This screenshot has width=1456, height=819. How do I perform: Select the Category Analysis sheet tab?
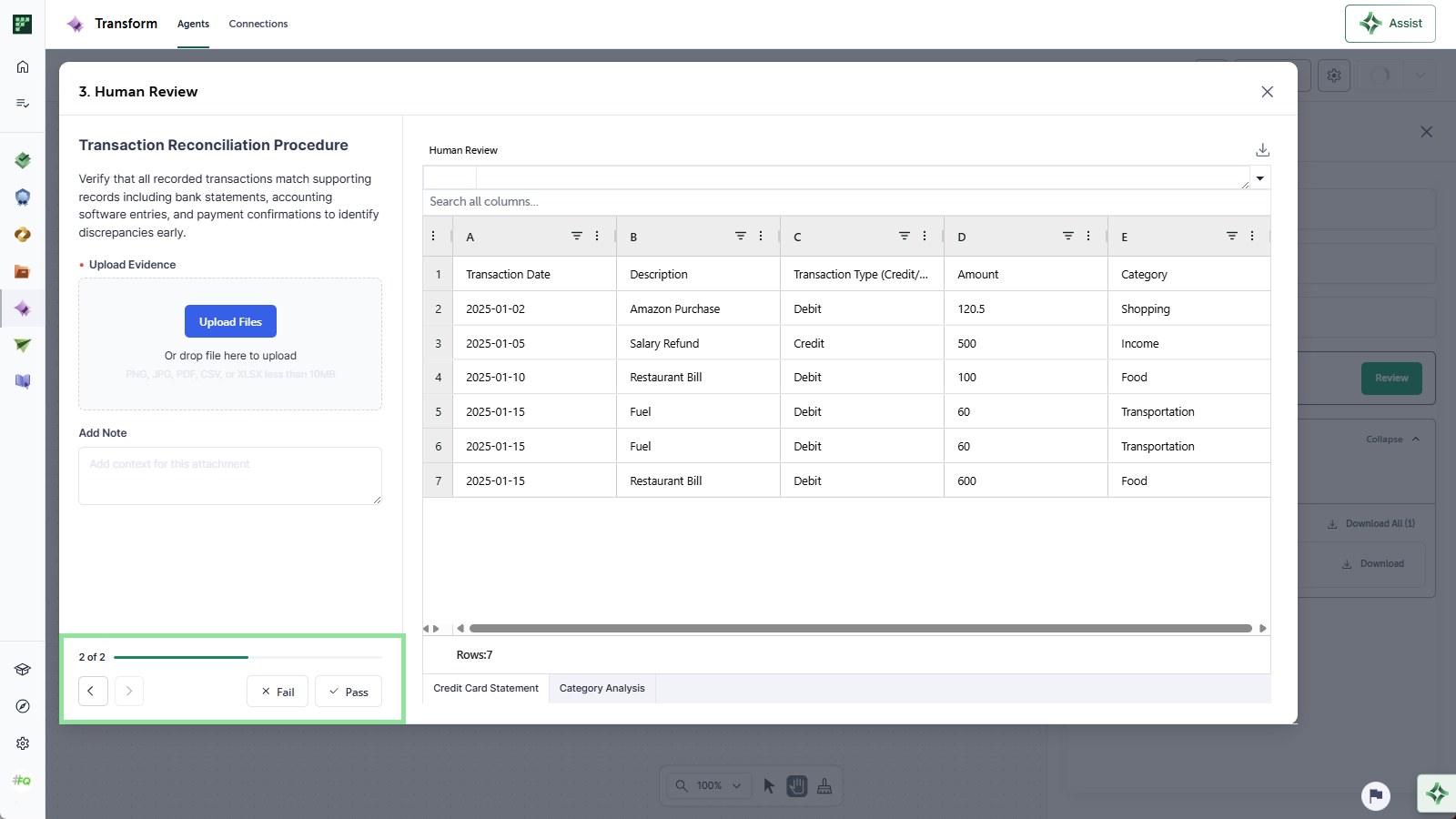click(602, 689)
